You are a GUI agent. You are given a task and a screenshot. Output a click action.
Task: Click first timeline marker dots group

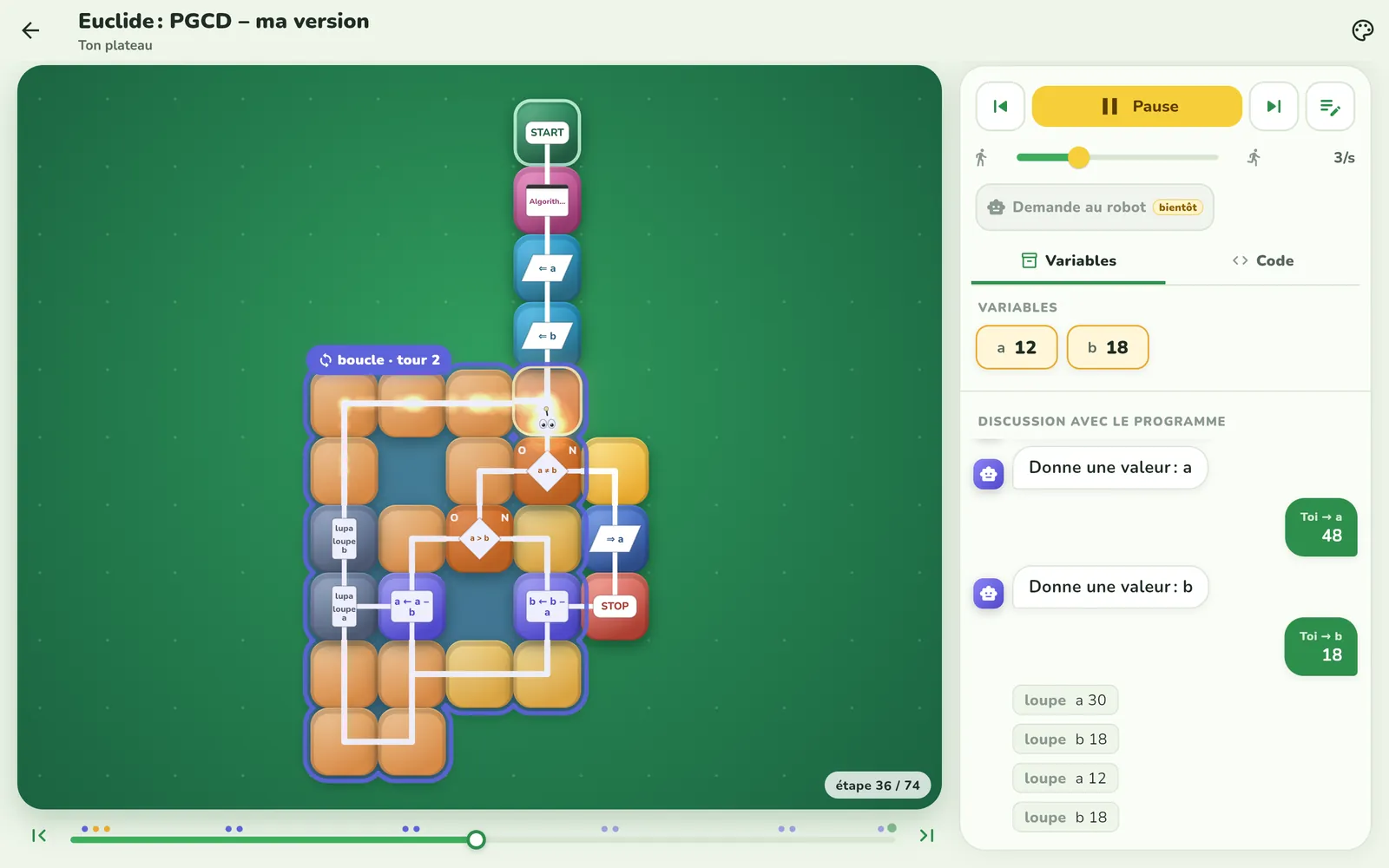tap(95, 829)
